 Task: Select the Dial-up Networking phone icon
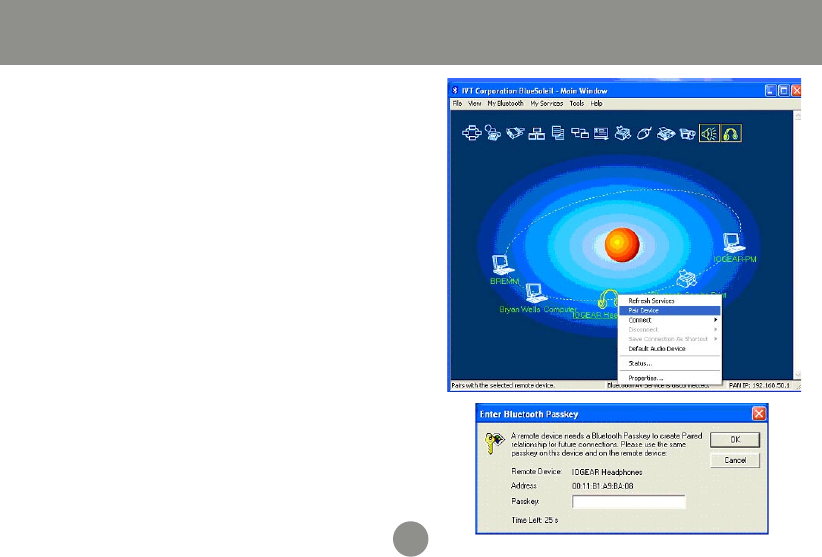pyautogui.click(x=493, y=133)
